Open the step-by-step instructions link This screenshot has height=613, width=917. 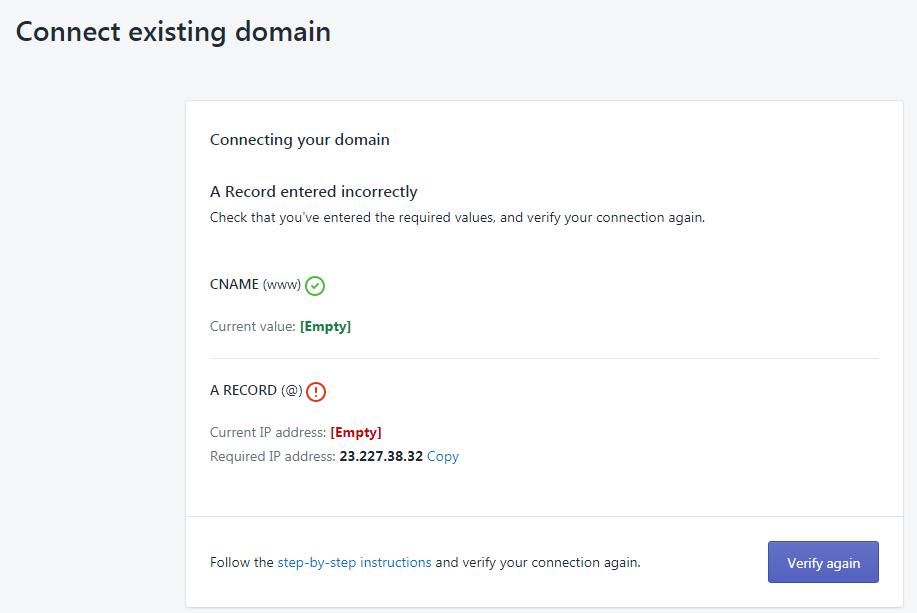click(354, 562)
